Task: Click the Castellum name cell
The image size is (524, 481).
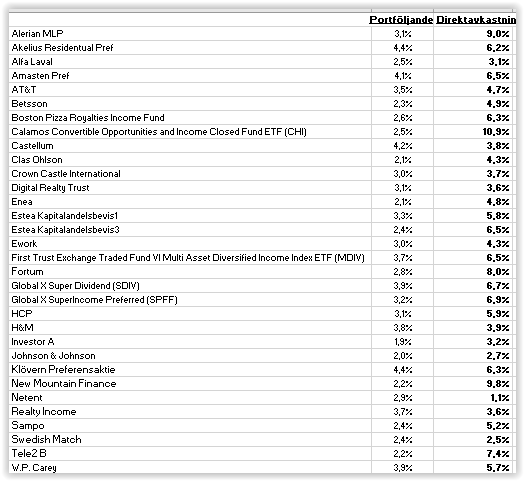Action: click(190, 146)
